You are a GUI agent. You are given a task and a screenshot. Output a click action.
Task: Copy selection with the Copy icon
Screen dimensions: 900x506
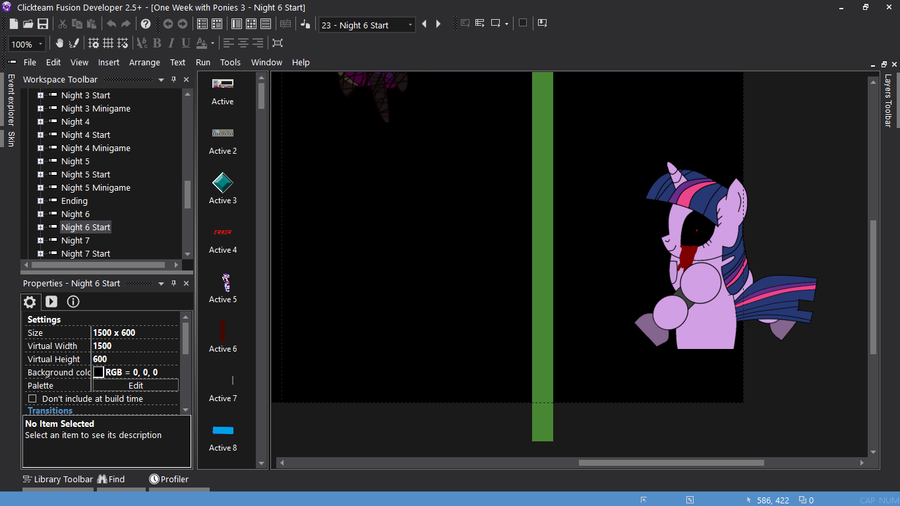77,24
